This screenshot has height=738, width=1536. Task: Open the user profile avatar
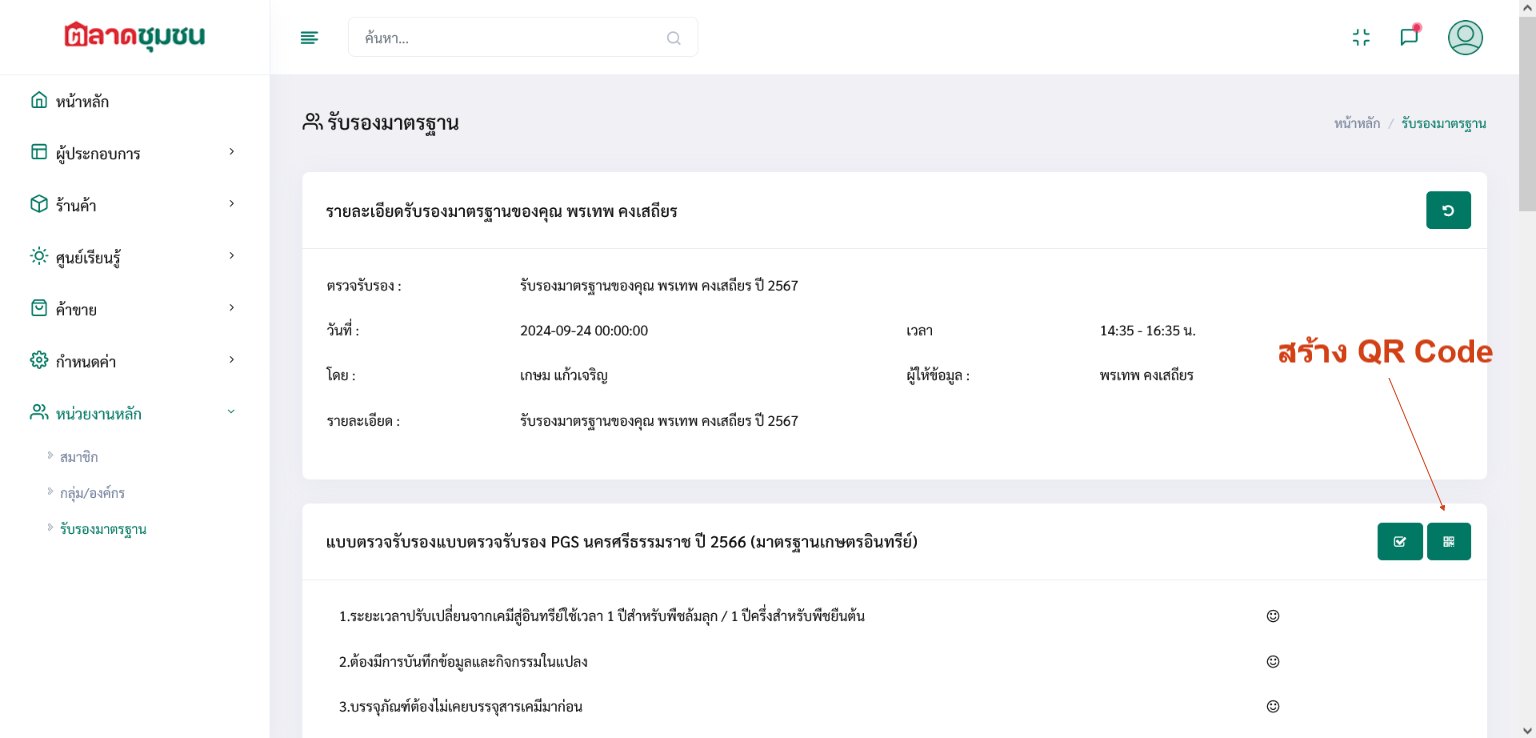coord(1465,38)
